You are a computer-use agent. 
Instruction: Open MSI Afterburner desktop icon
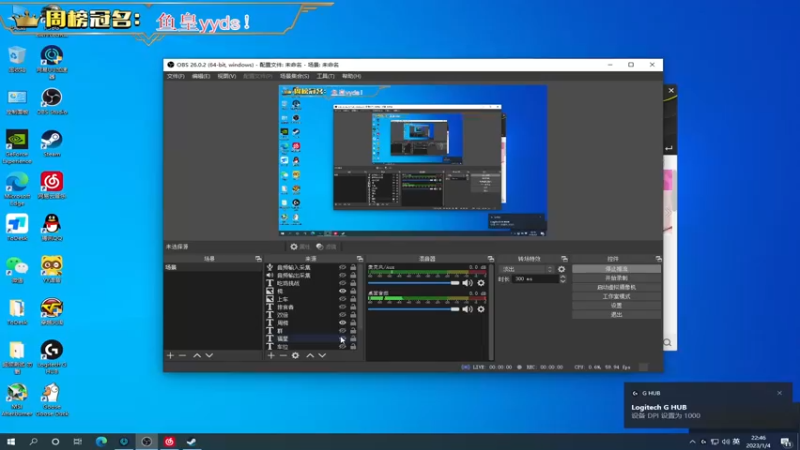click(x=17, y=399)
